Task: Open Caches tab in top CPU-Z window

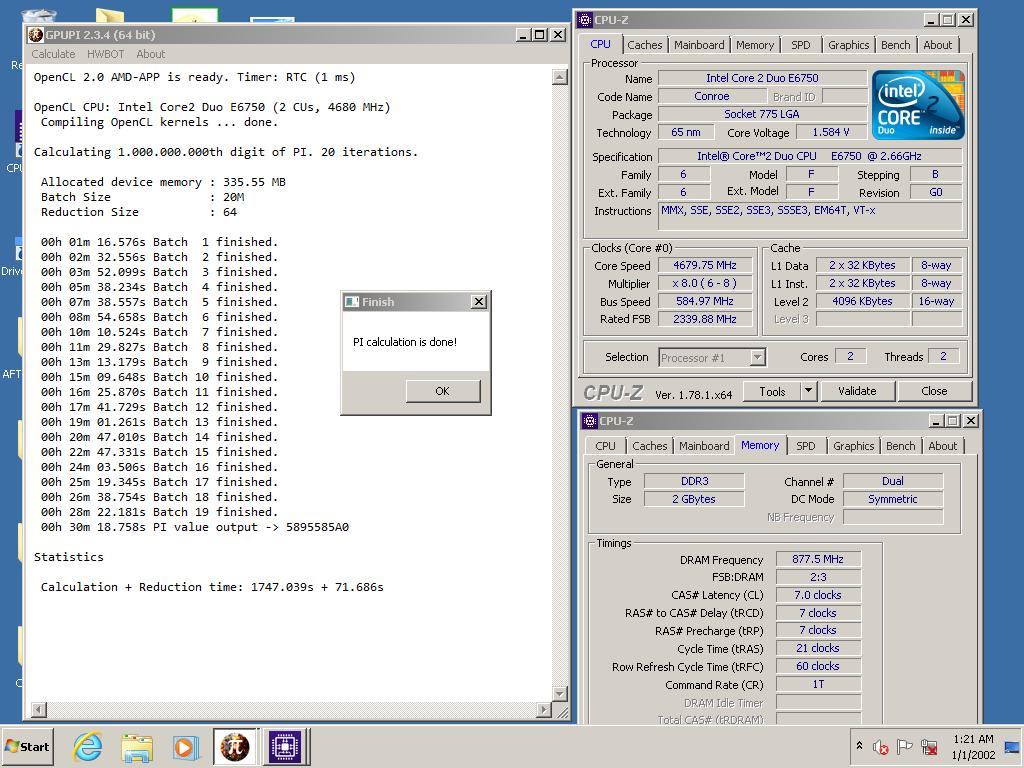Action: (645, 45)
